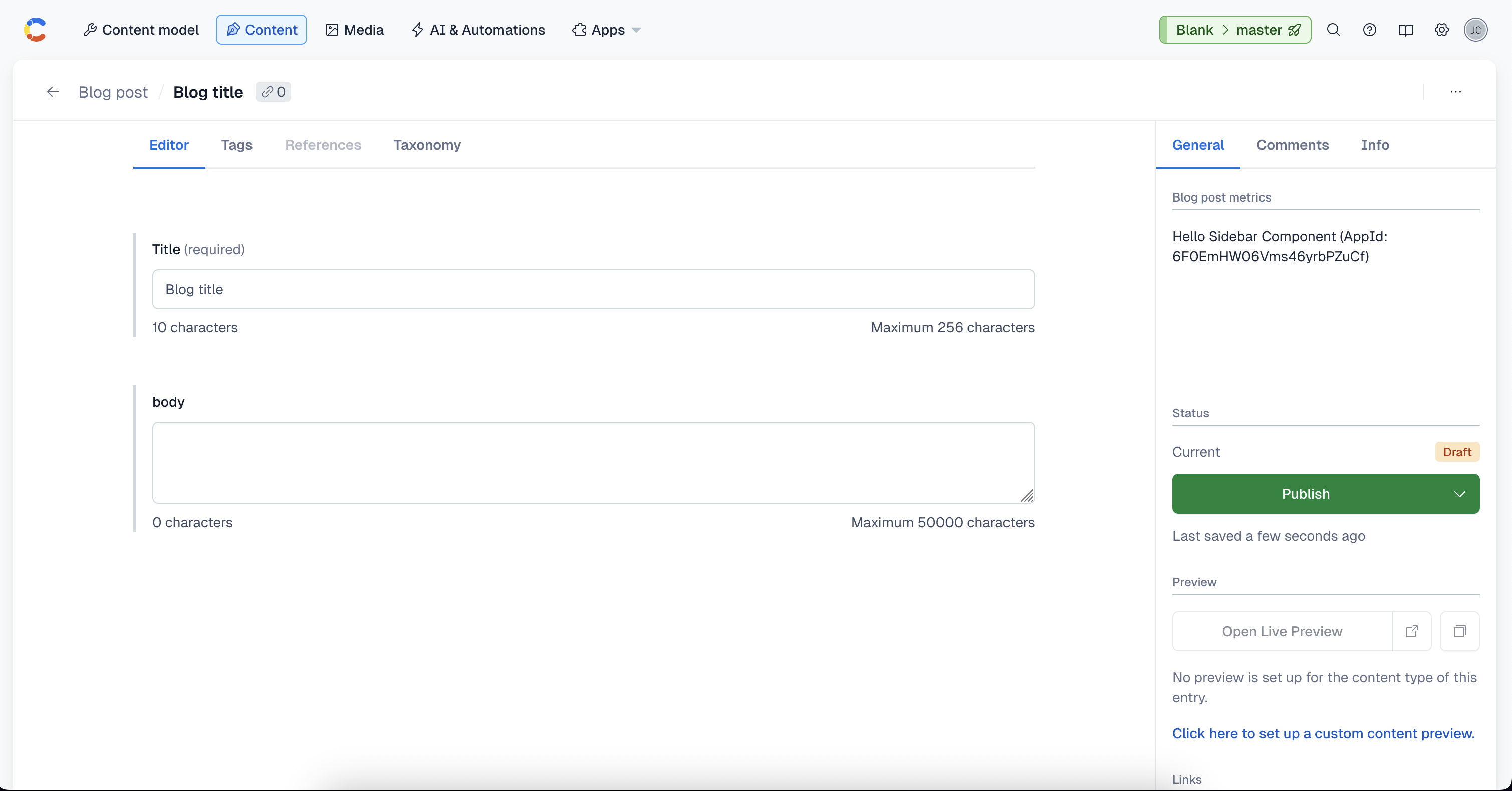Click the resize handle on body textarea
Viewport: 1512px width, 791px height.
[x=1027, y=496]
